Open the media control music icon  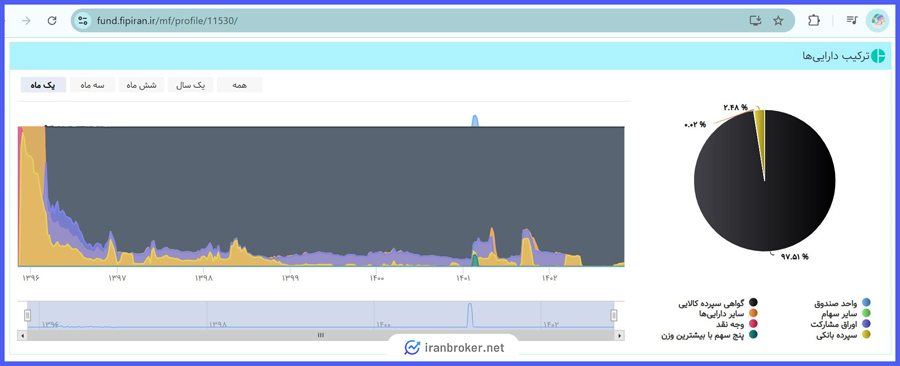tap(852, 21)
